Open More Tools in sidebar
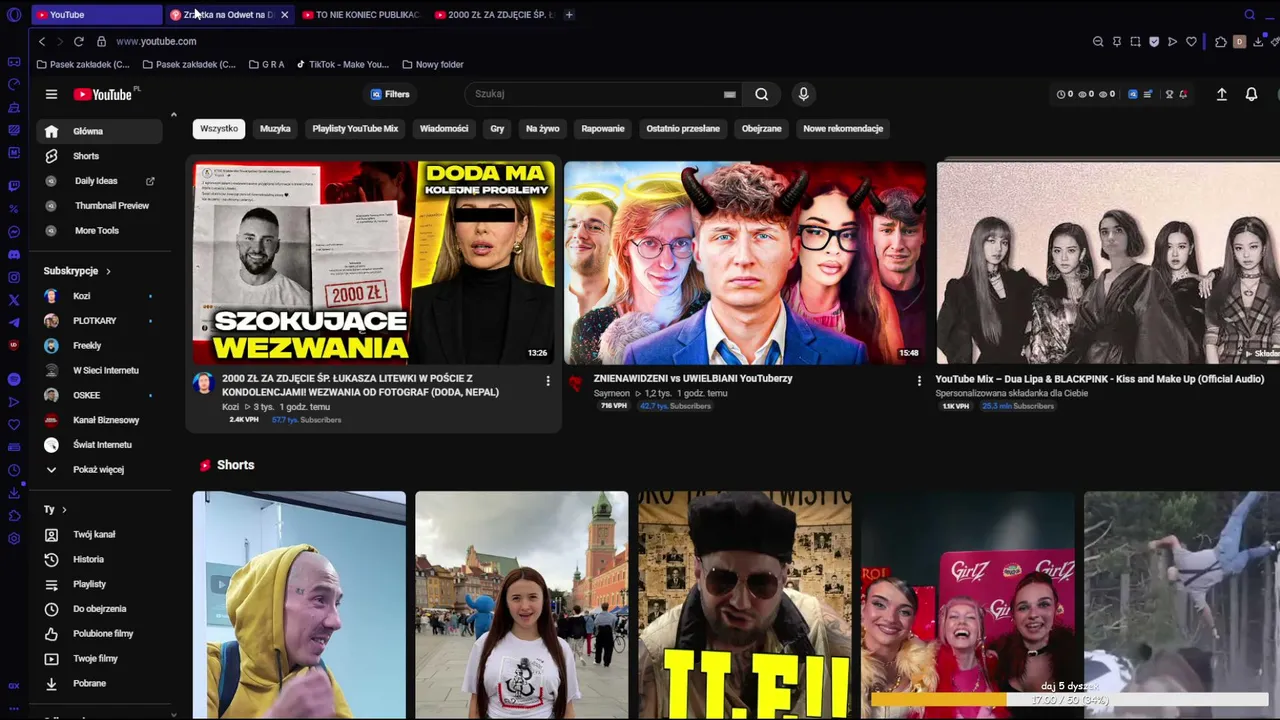 click(x=99, y=231)
